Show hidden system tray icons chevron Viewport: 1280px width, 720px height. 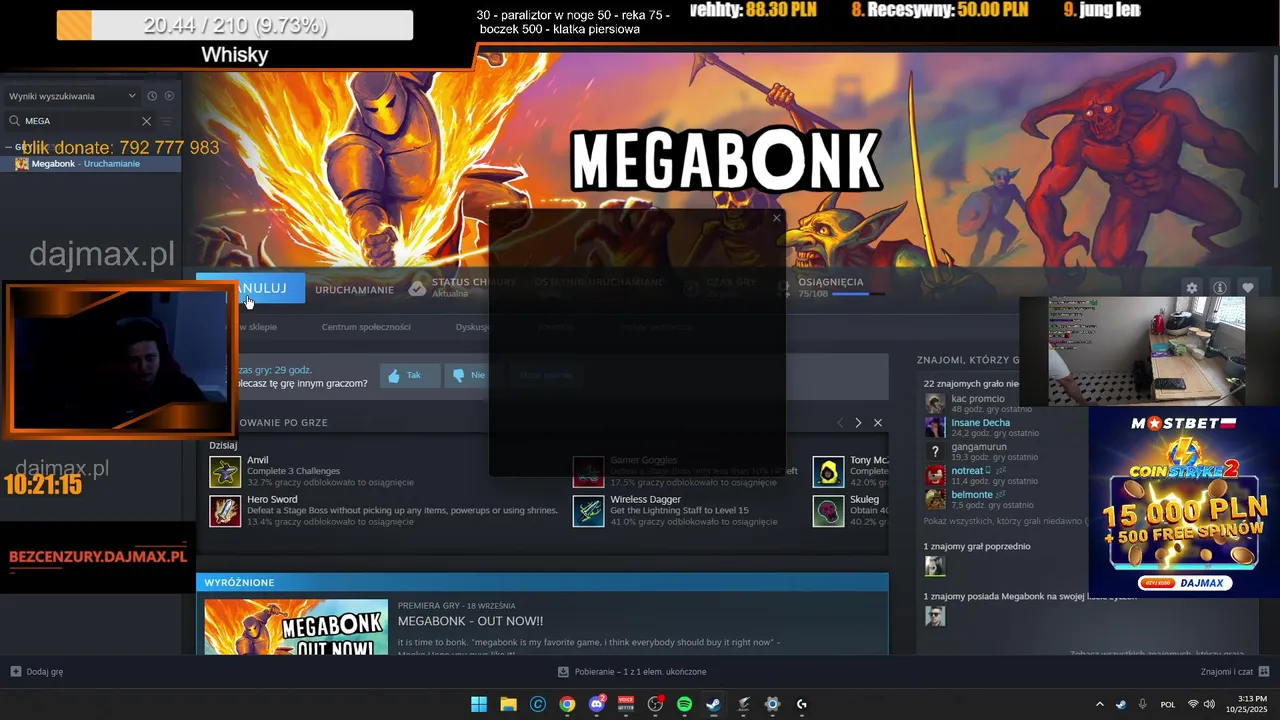point(1099,704)
